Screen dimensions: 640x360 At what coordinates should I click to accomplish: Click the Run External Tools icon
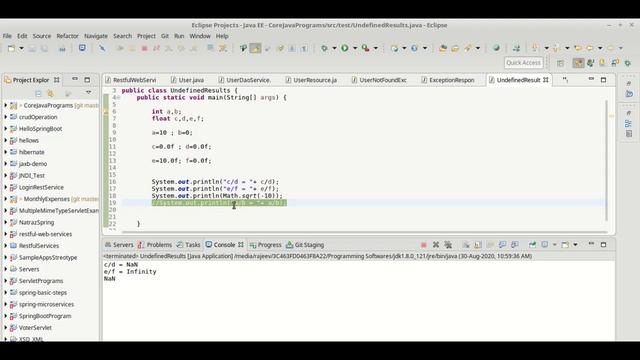coord(366,48)
